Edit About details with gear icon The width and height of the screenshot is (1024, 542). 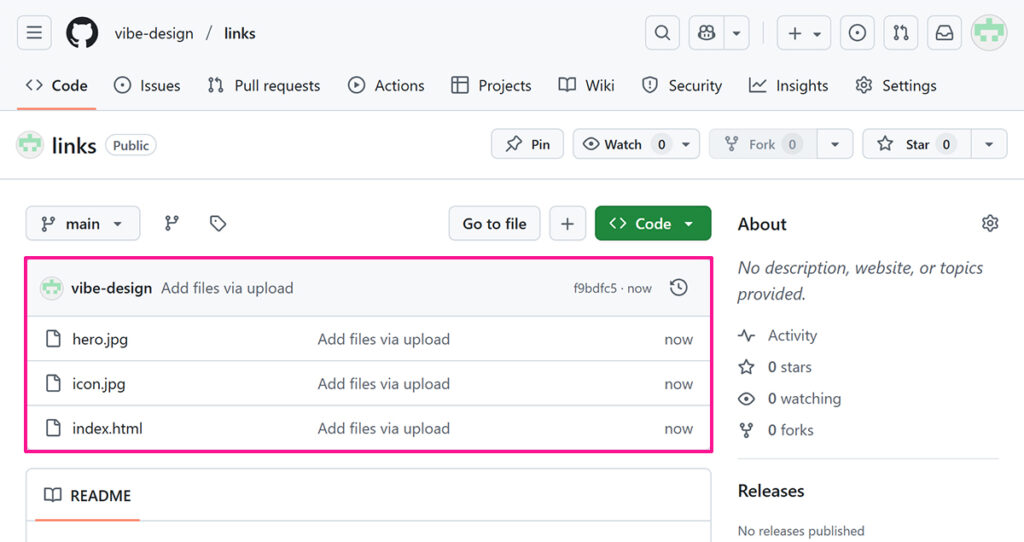(990, 223)
